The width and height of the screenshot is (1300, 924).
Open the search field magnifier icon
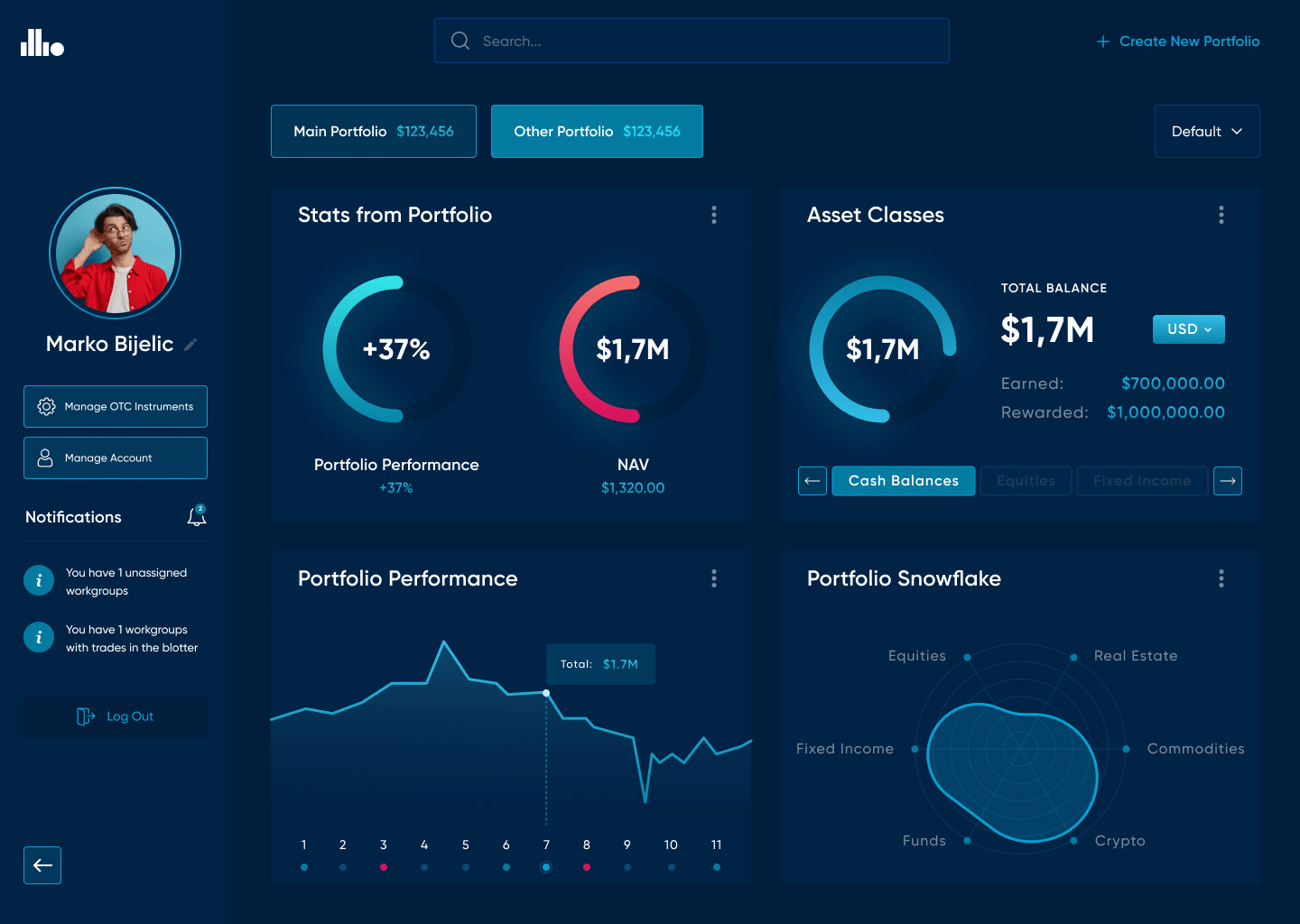(x=460, y=41)
